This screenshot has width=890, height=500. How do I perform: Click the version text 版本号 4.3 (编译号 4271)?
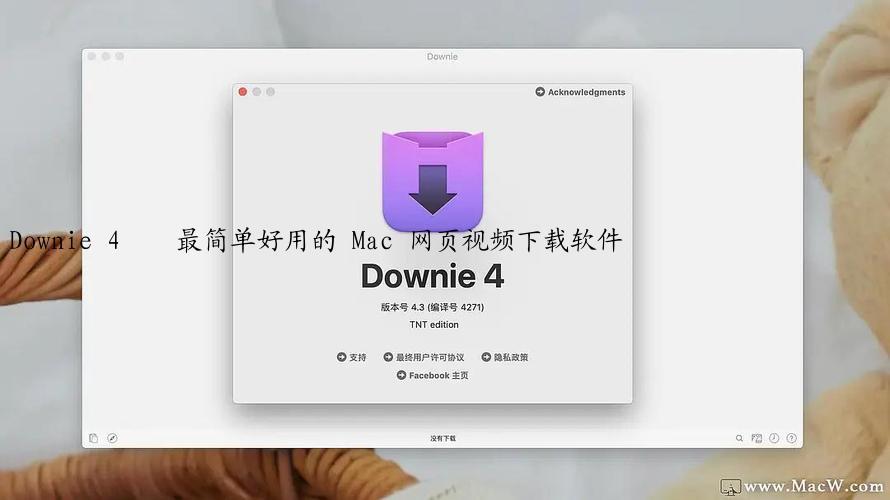(x=433, y=307)
